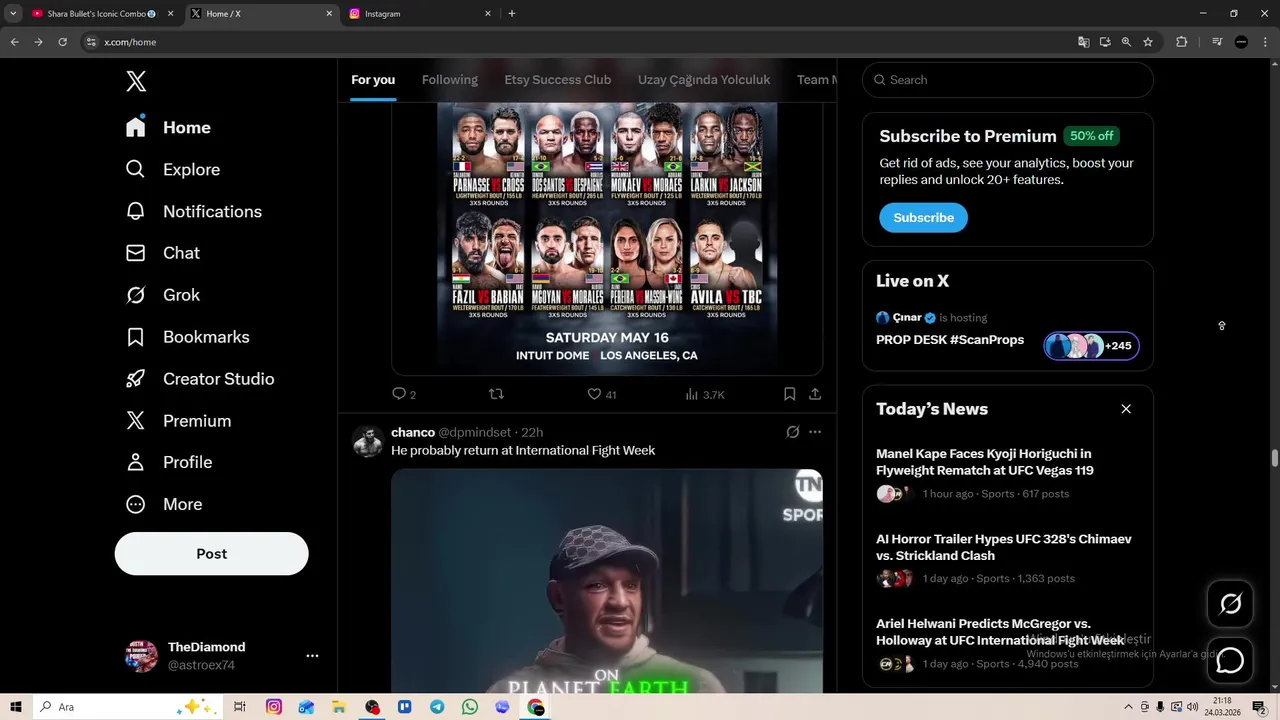1280x720 pixels.
Task: Open Windows Start menu
Action: (16, 707)
